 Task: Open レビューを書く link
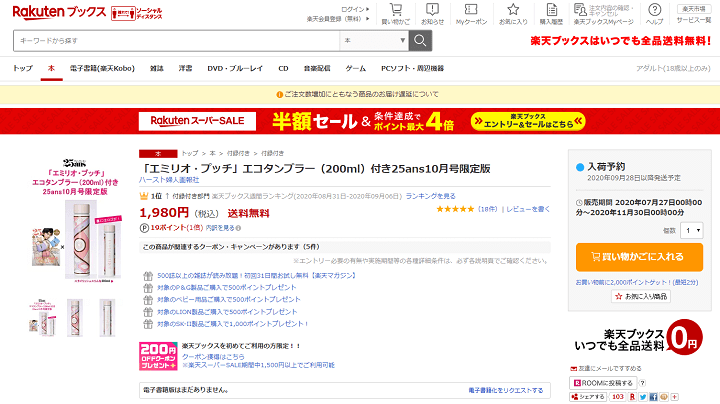pyautogui.click(x=528, y=209)
